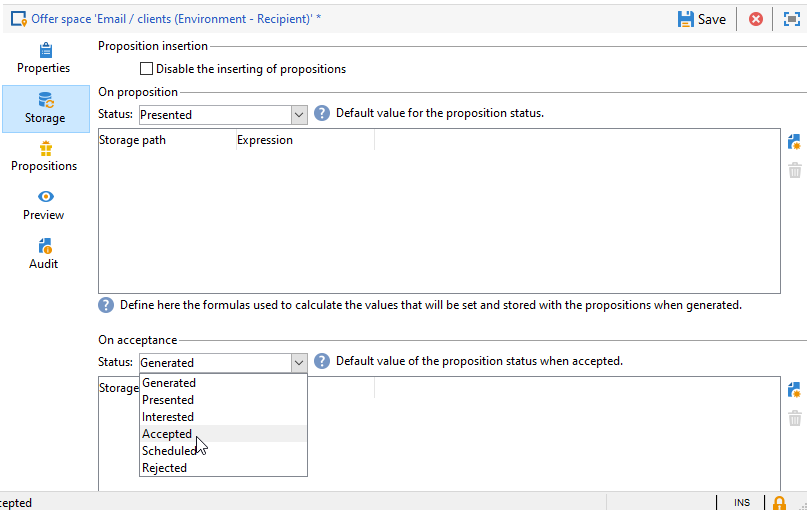Viewport: 807px width, 510px height.
Task: Choose Accepted from the status list
Action: pyautogui.click(x=167, y=434)
